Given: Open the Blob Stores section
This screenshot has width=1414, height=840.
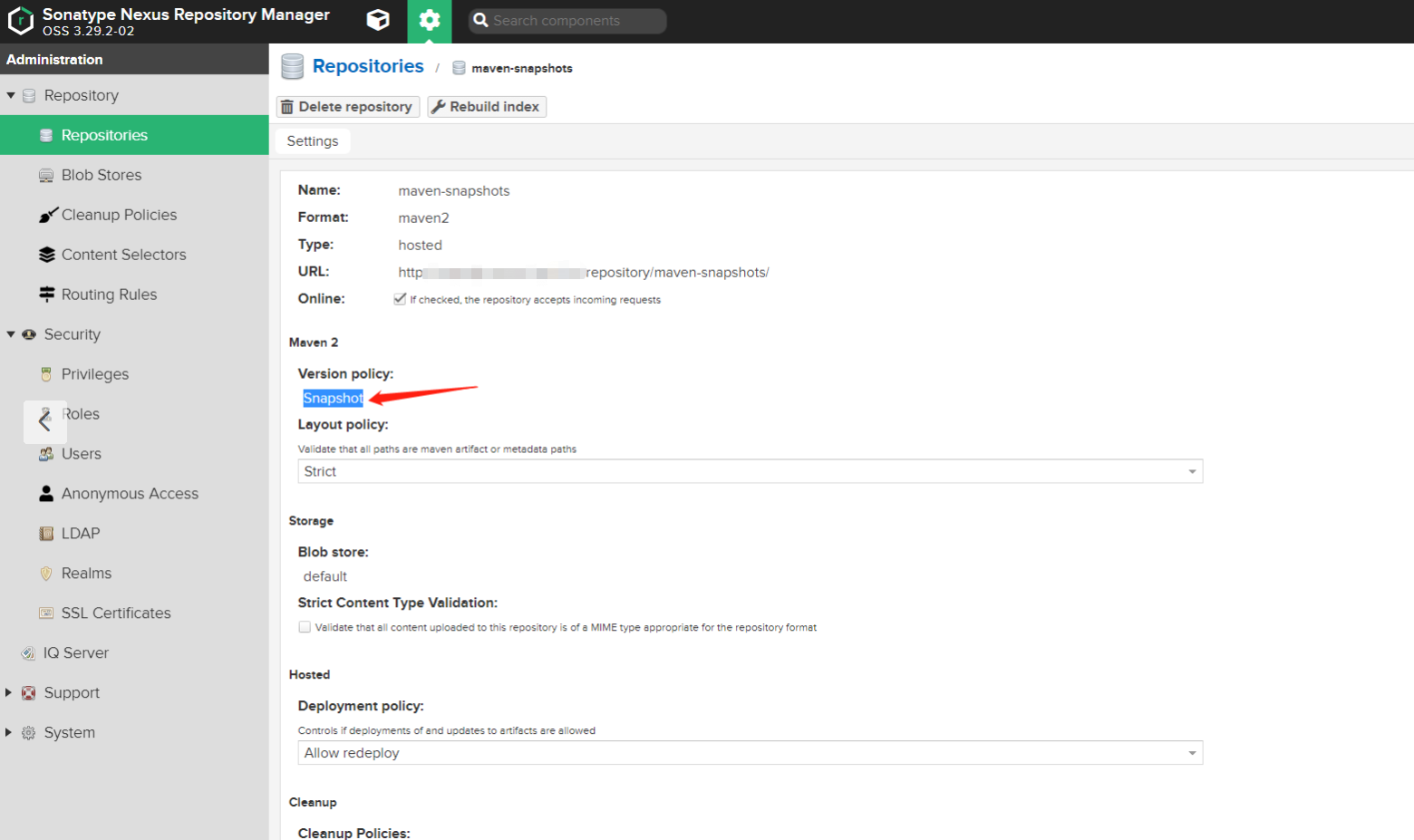Looking at the screenshot, I should tap(102, 174).
